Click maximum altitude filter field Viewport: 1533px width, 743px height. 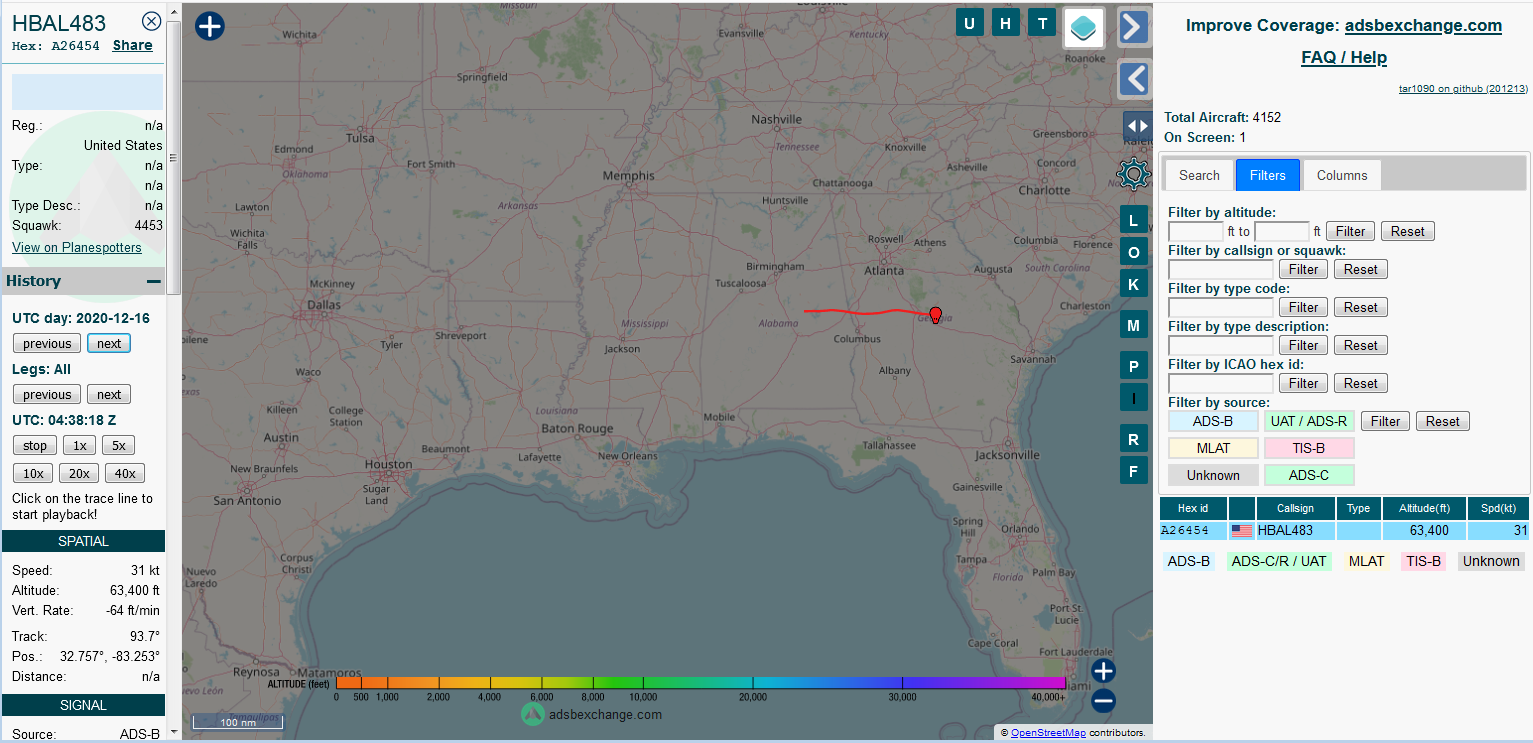coord(1282,231)
